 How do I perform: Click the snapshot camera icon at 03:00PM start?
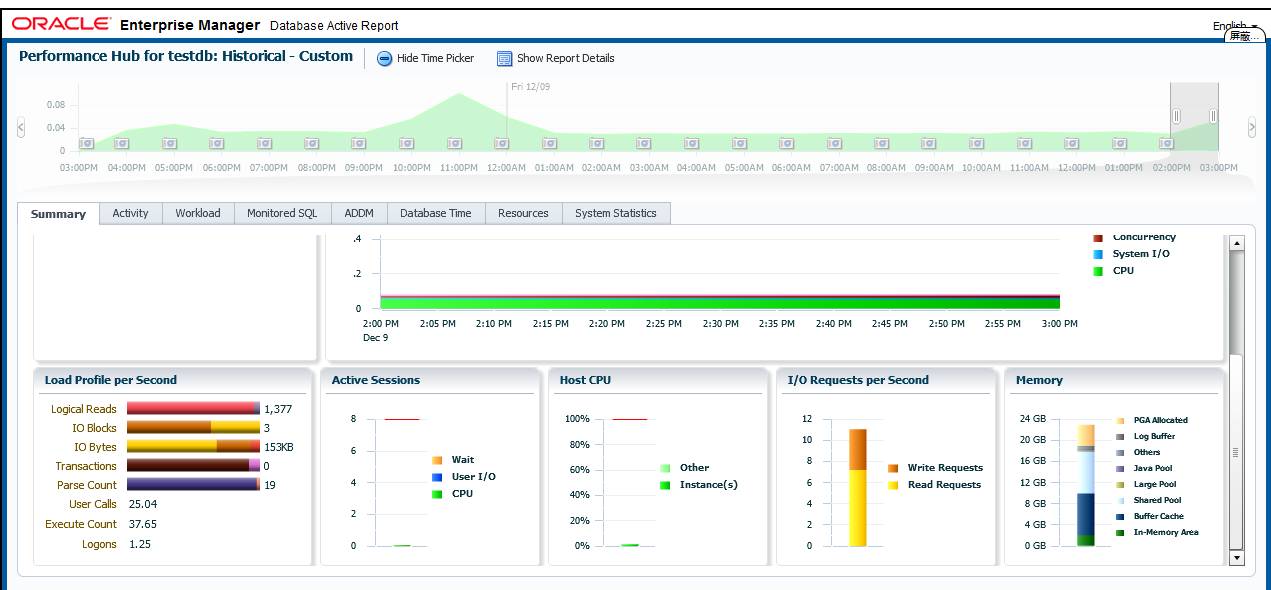[x=86, y=144]
